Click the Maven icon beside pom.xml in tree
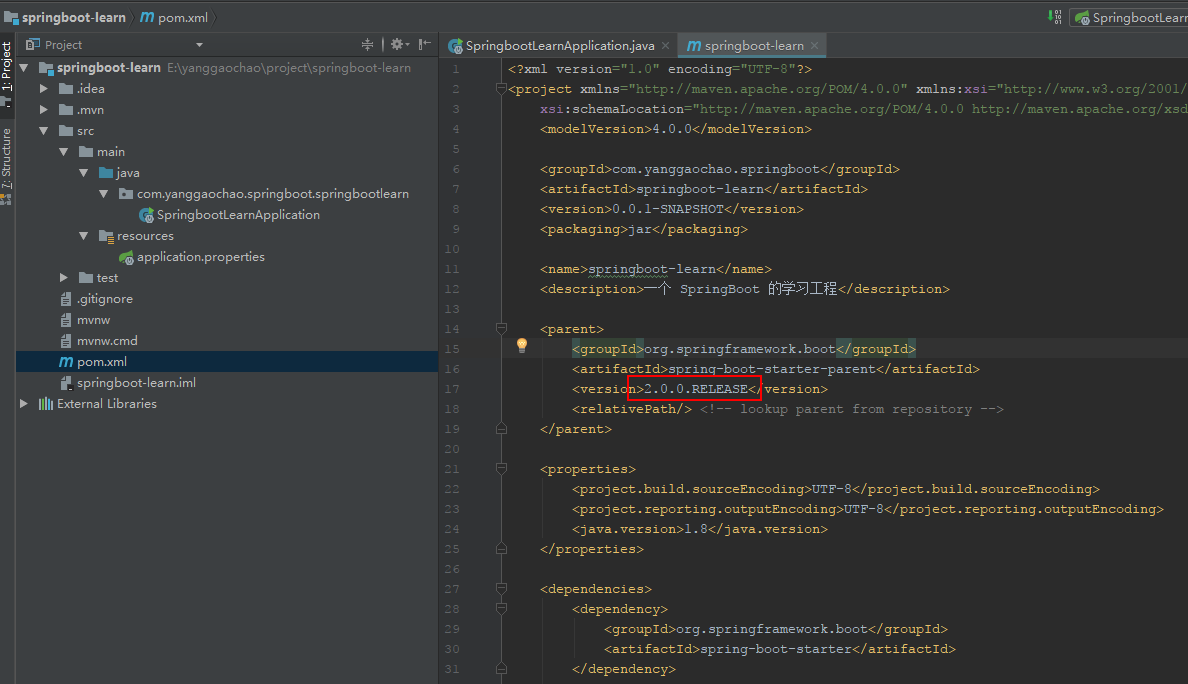The width and height of the screenshot is (1188, 684). click(x=67, y=362)
